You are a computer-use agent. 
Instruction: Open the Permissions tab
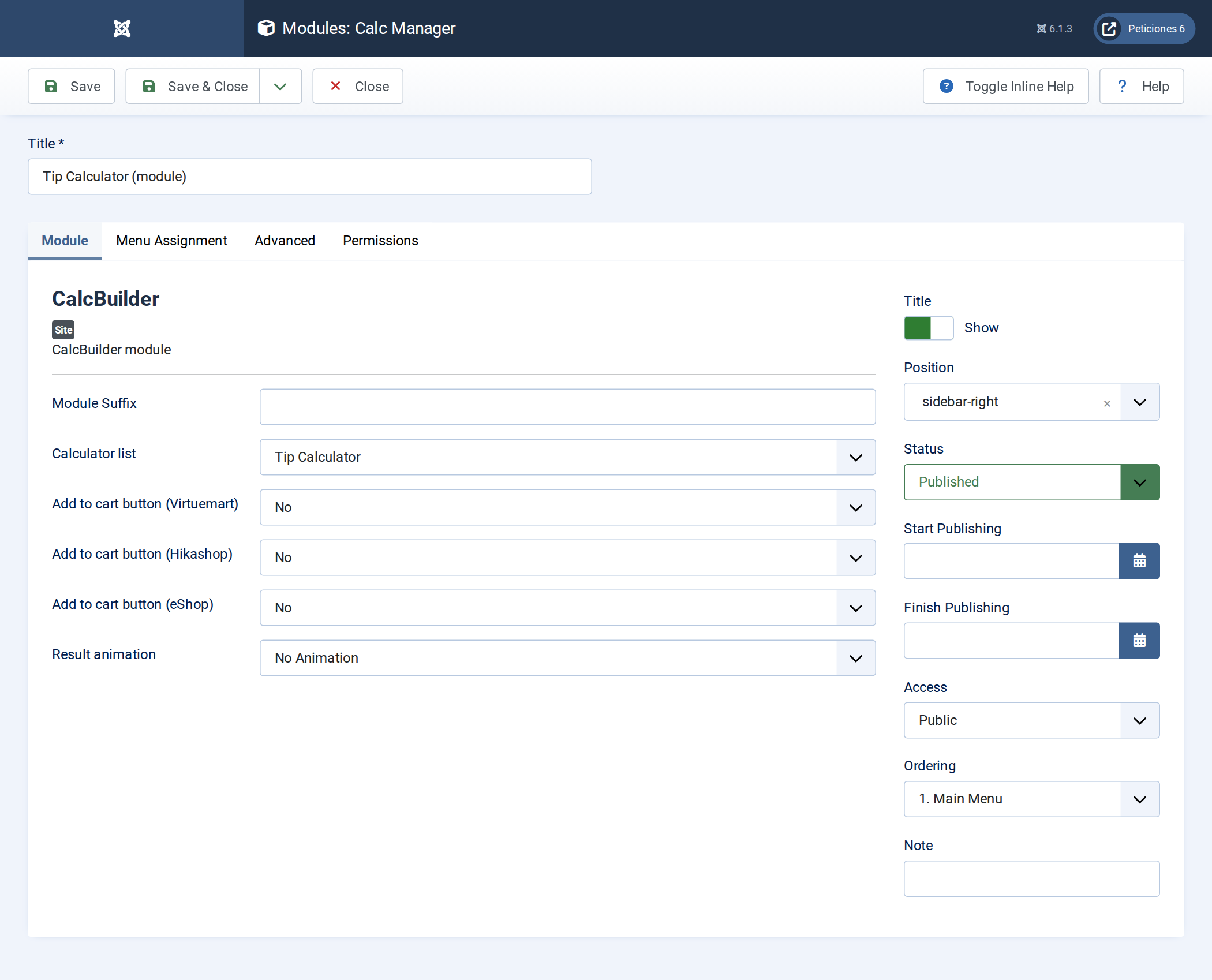tap(380, 241)
